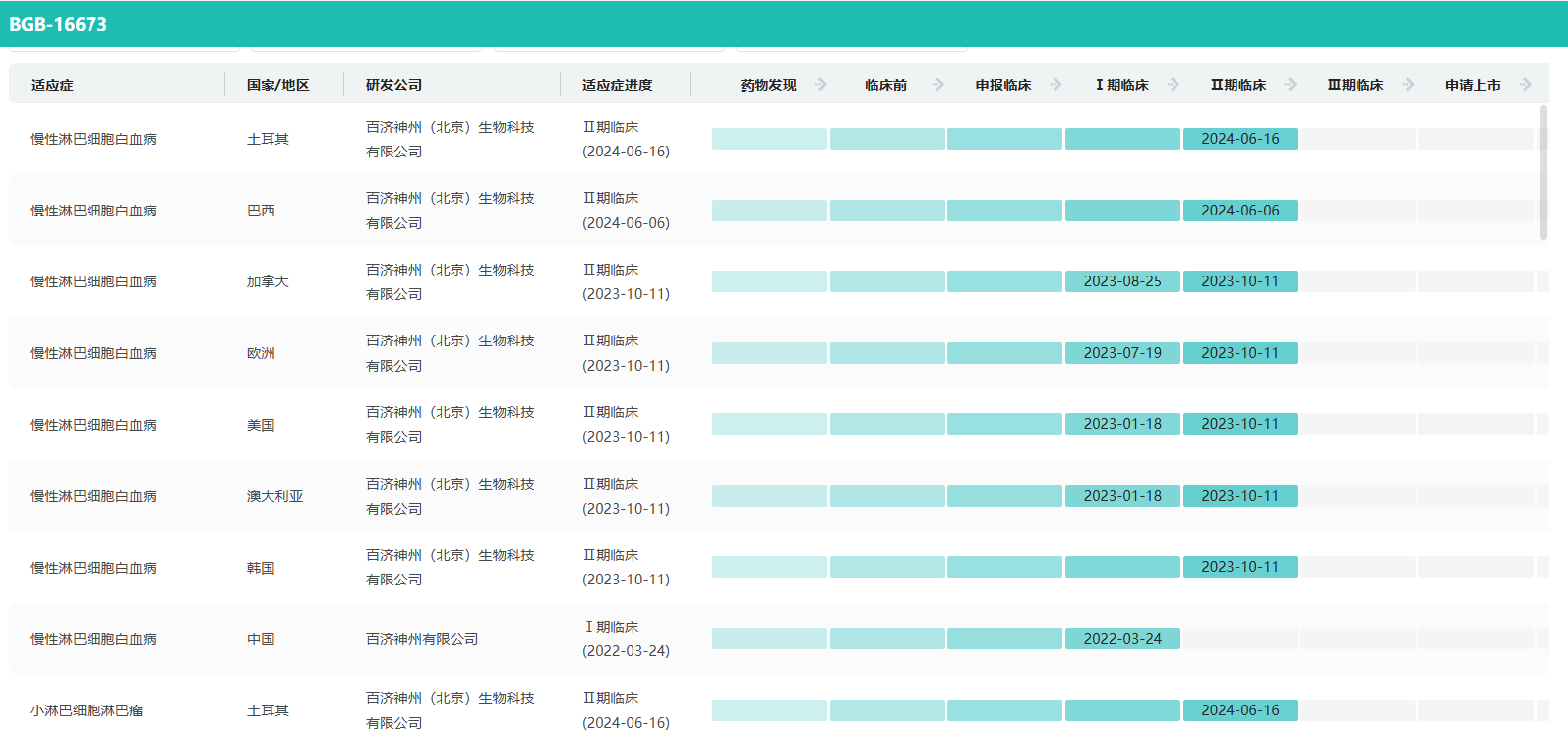
Task: Click the 2022-03-24 phase I bar for 中国
Action: tap(1122, 639)
